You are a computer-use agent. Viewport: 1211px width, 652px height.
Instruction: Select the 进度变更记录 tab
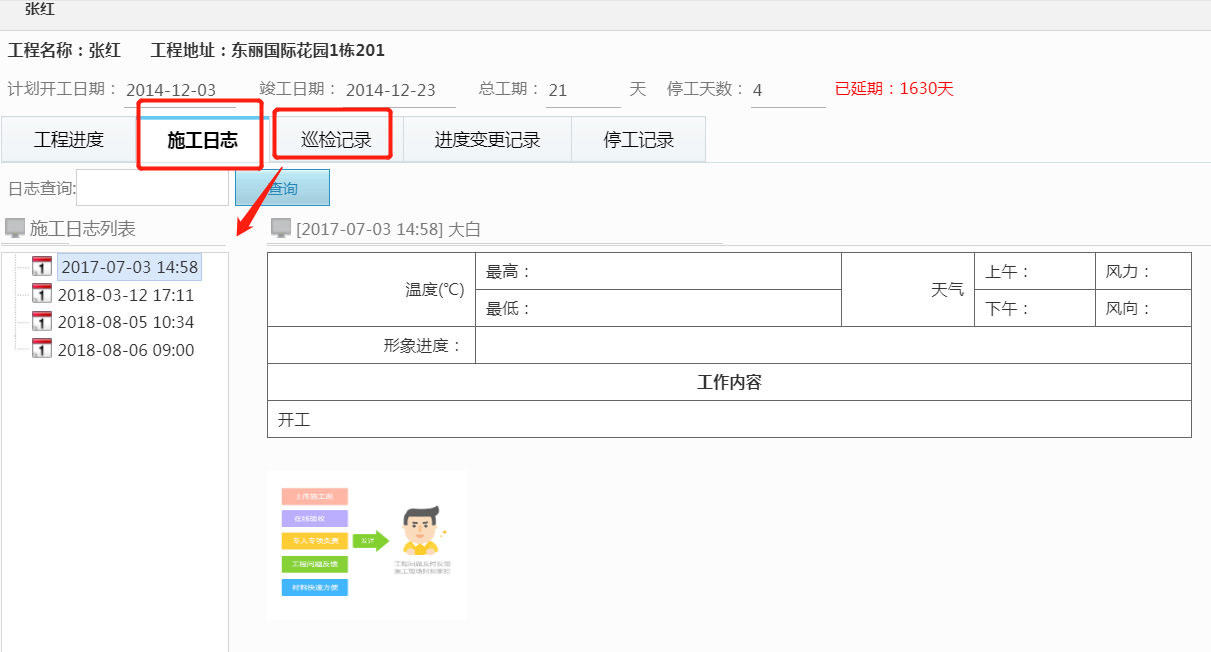tap(486, 139)
